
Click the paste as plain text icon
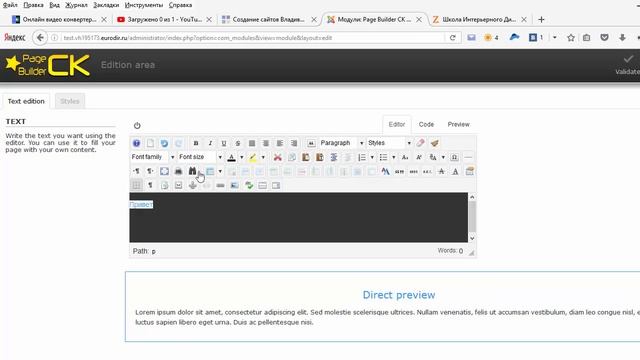pyautogui.click(x=319, y=157)
